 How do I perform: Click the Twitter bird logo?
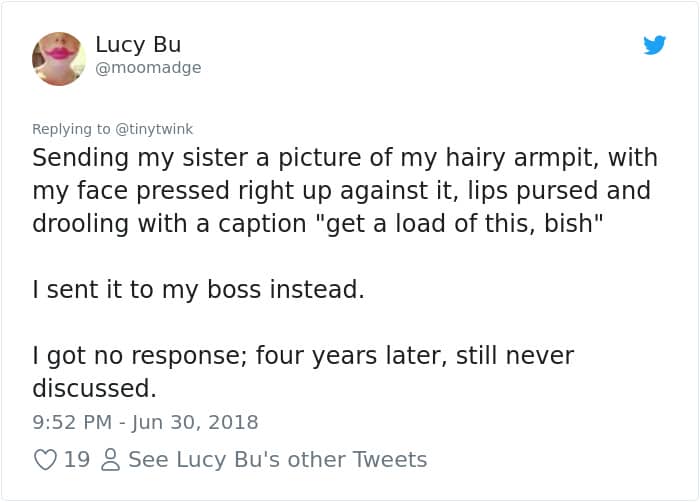click(655, 45)
